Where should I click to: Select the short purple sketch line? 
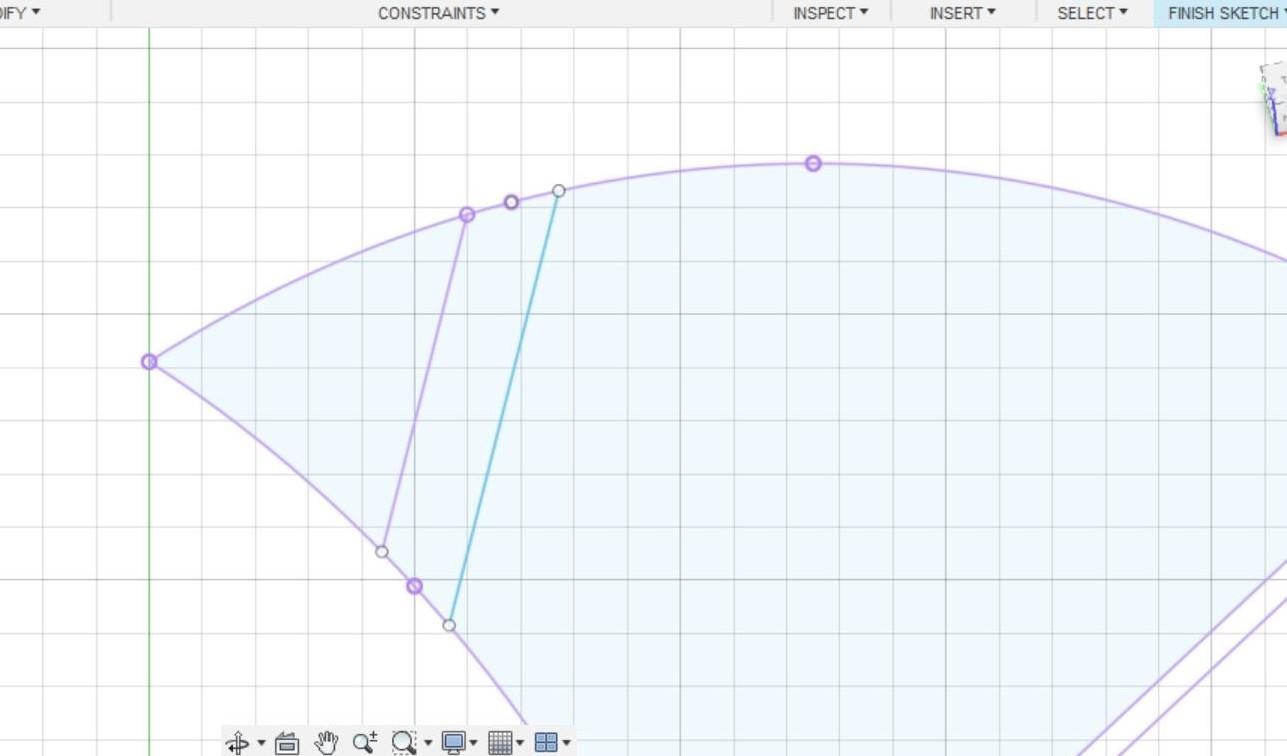tap(424, 383)
